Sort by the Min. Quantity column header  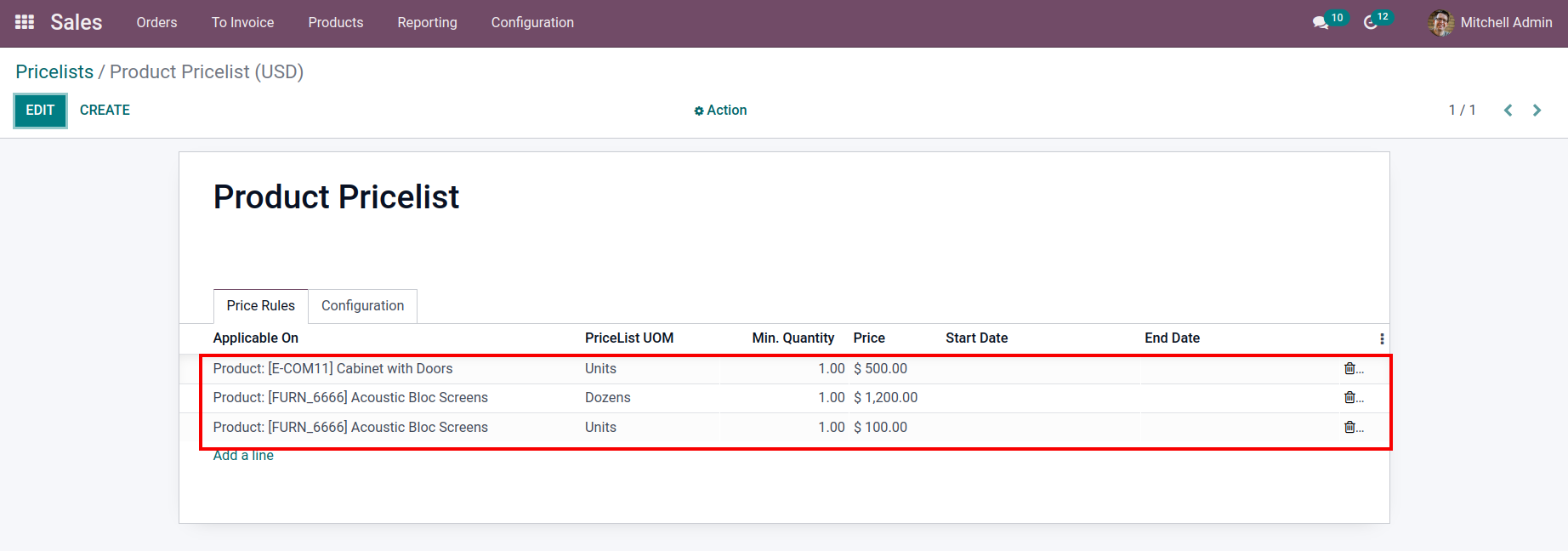pos(793,338)
